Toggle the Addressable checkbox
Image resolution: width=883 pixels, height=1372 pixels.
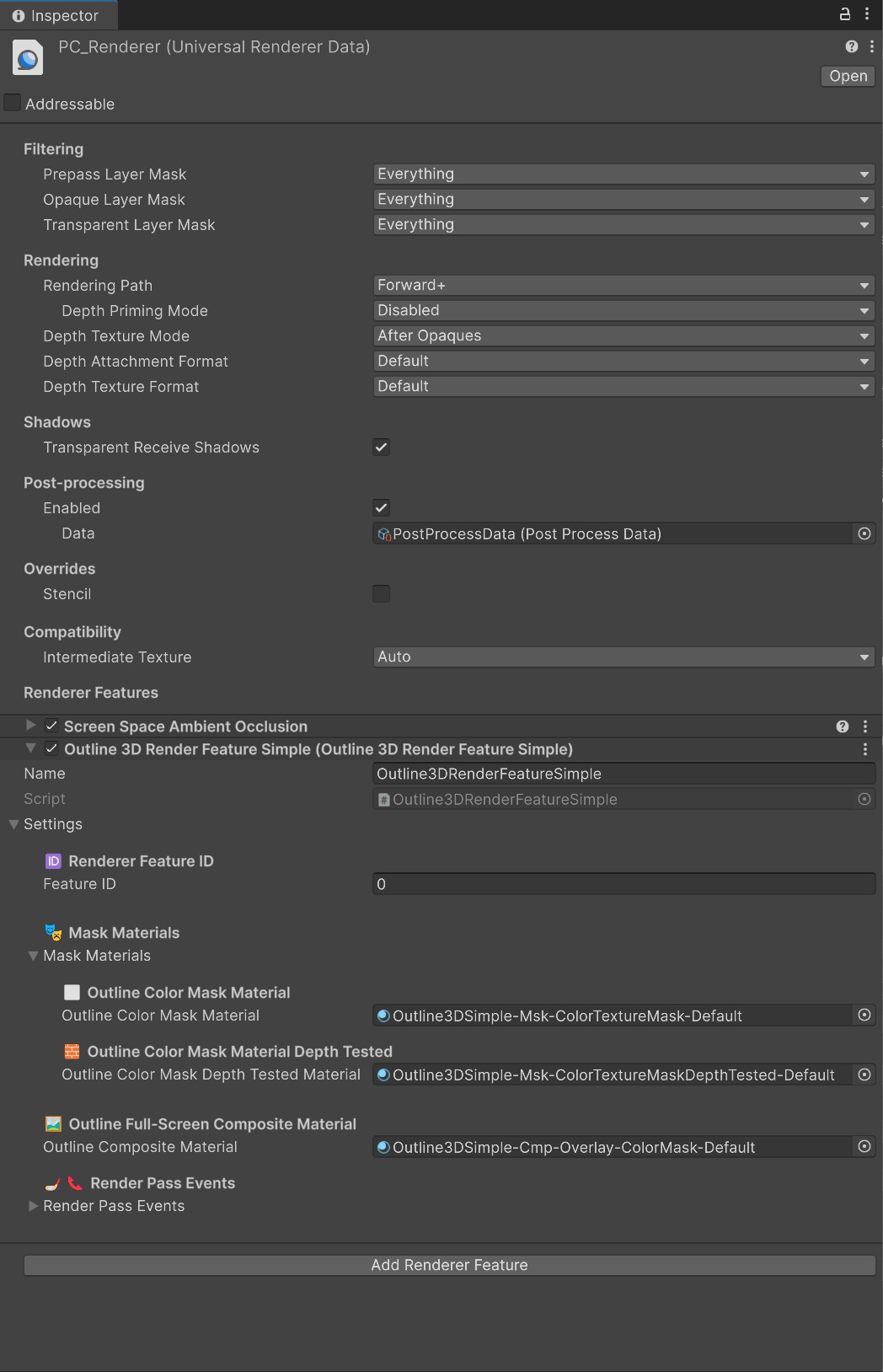[13, 103]
